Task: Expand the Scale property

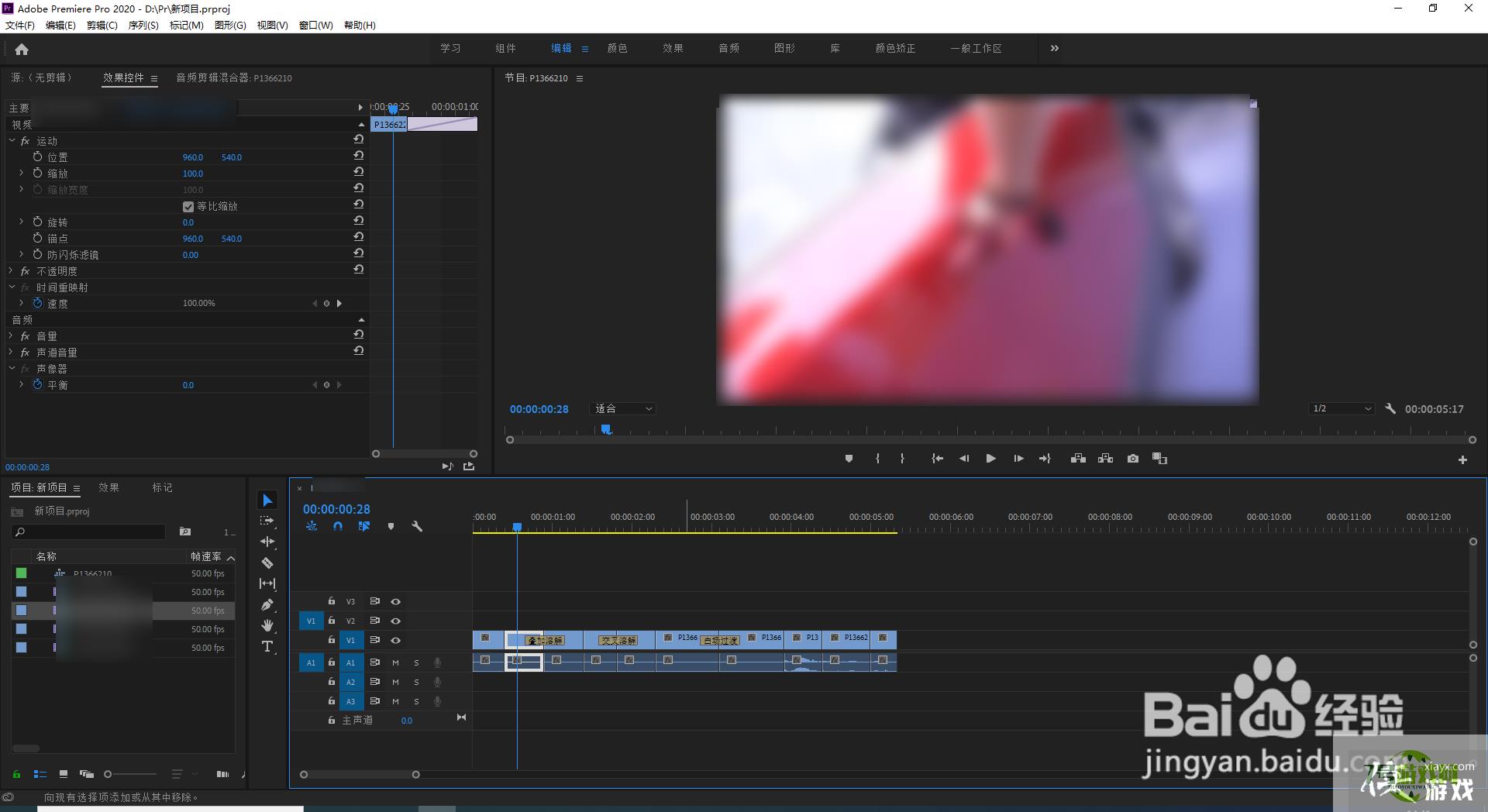Action: 22,174
